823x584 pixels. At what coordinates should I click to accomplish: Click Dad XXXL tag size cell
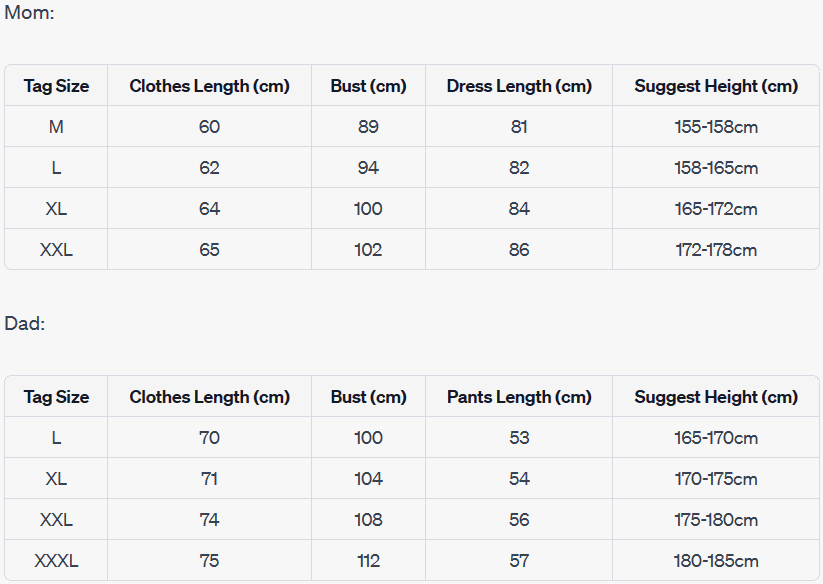click(56, 561)
